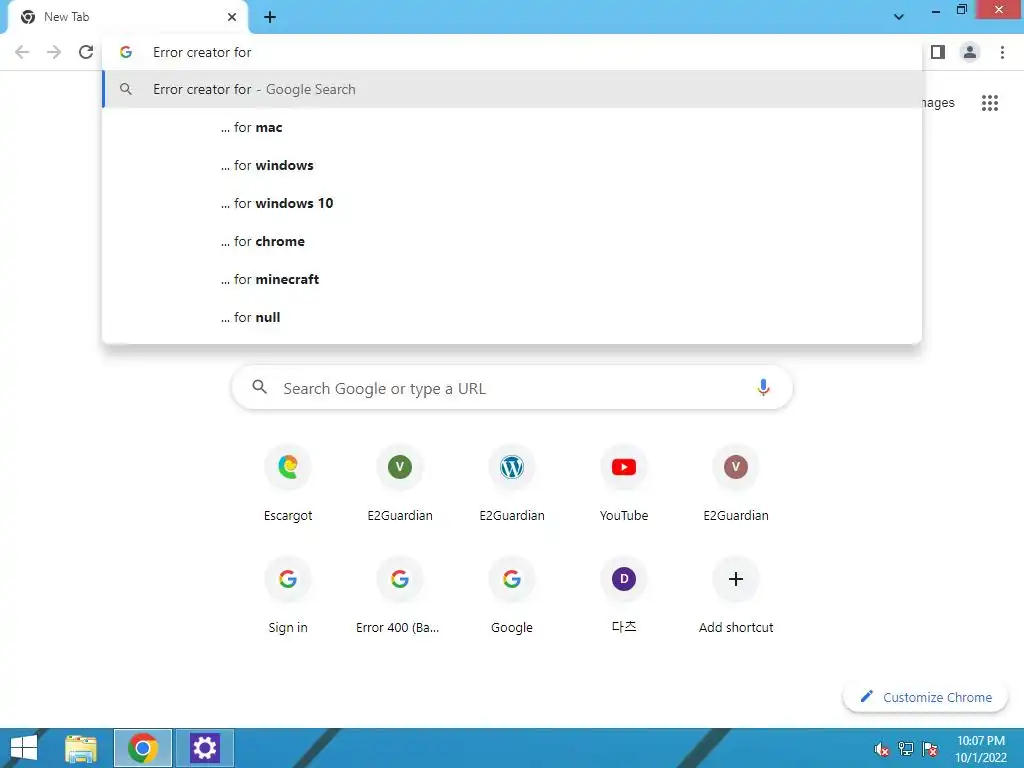Open the Google apps grid
The image size is (1024, 768).
pos(990,103)
